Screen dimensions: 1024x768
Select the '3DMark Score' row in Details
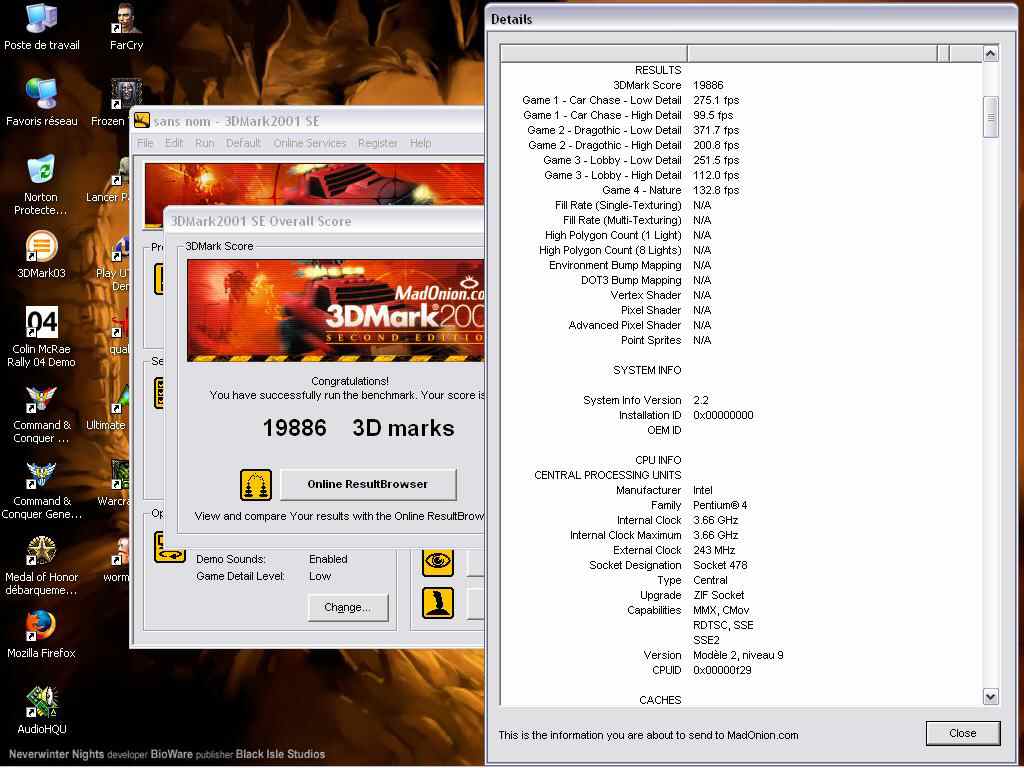click(741, 85)
